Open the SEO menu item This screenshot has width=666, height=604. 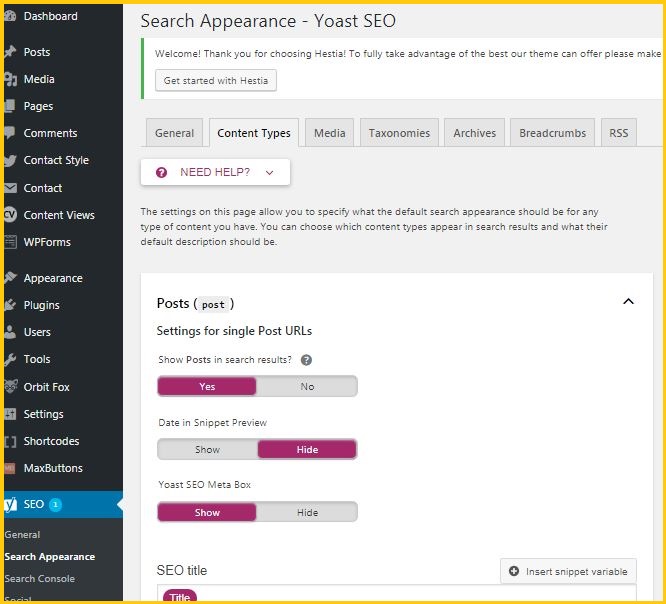[x=63, y=504]
